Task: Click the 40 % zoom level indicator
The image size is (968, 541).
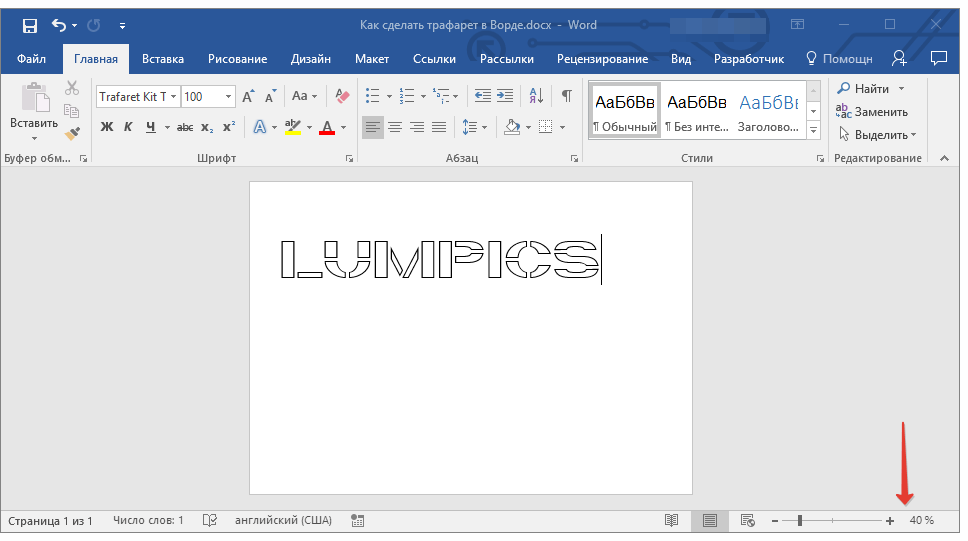Action: tap(921, 520)
